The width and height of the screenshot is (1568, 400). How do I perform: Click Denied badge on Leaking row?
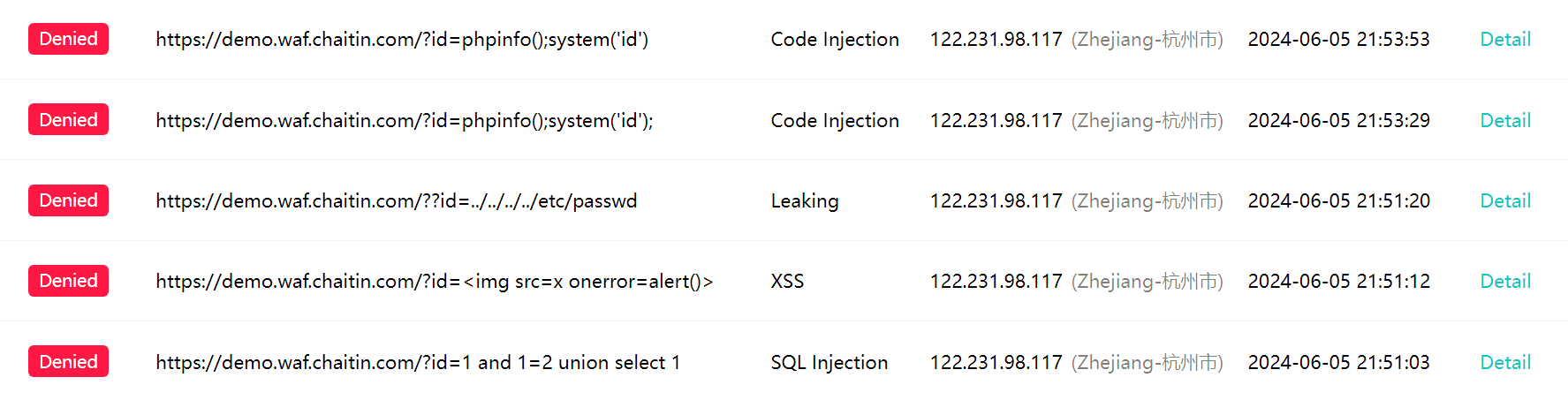(x=68, y=200)
